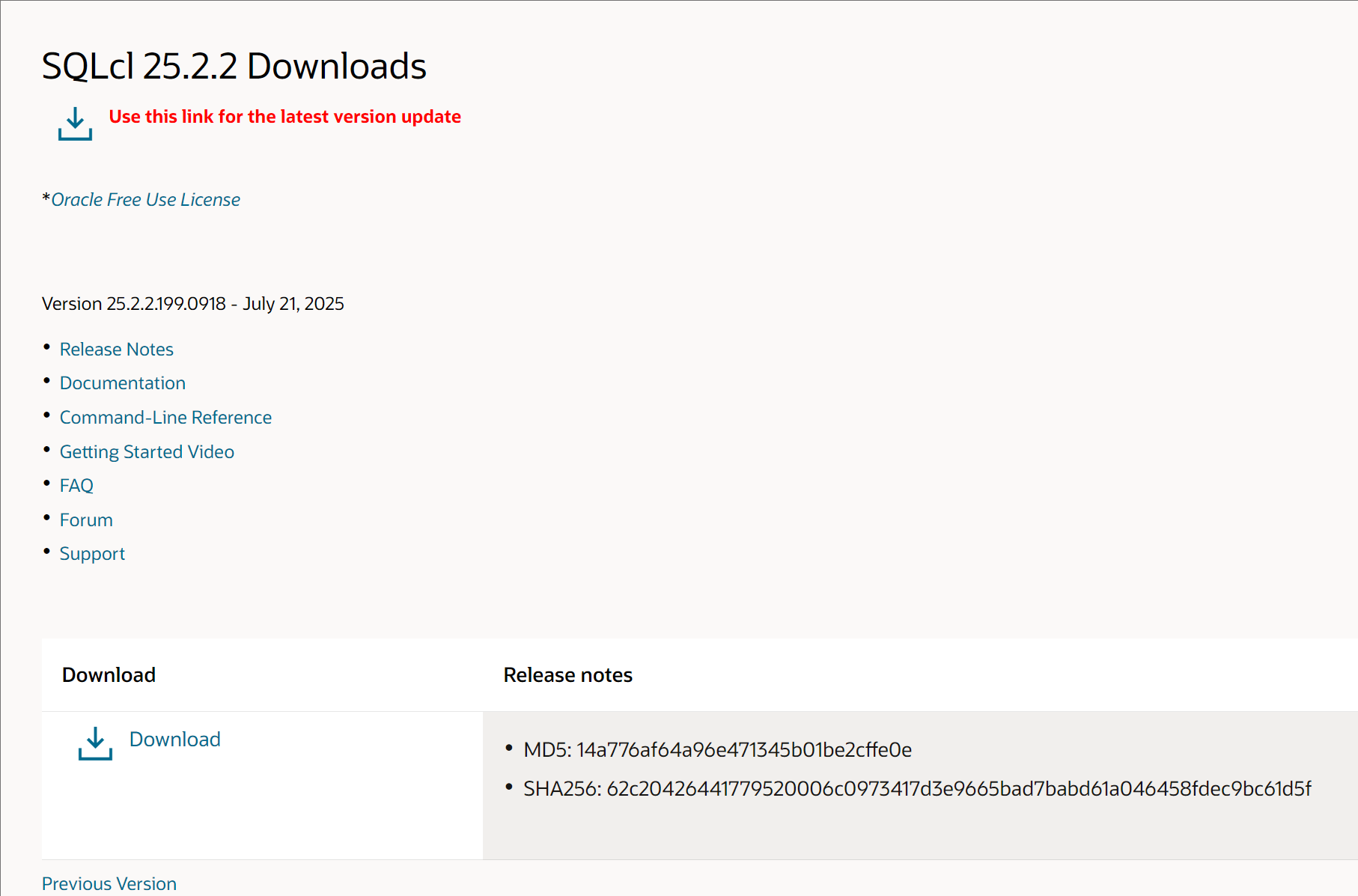Click the SHA256 checksum text

[x=917, y=789]
